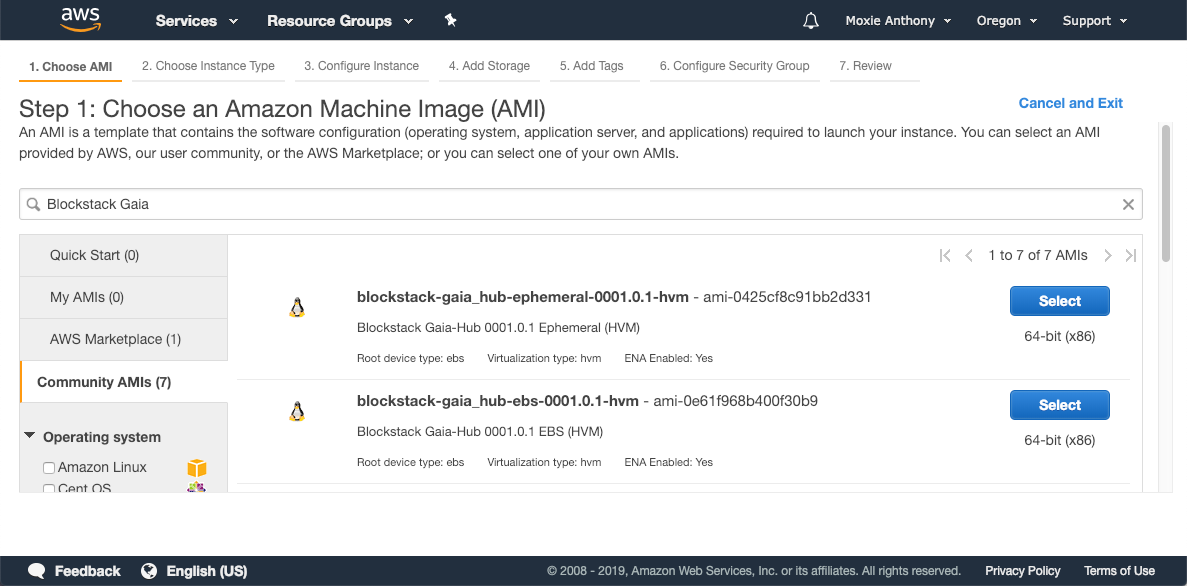Open the Moxie Anthony account menu
This screenshot has height=586, width=1187.
coord(899,21)
